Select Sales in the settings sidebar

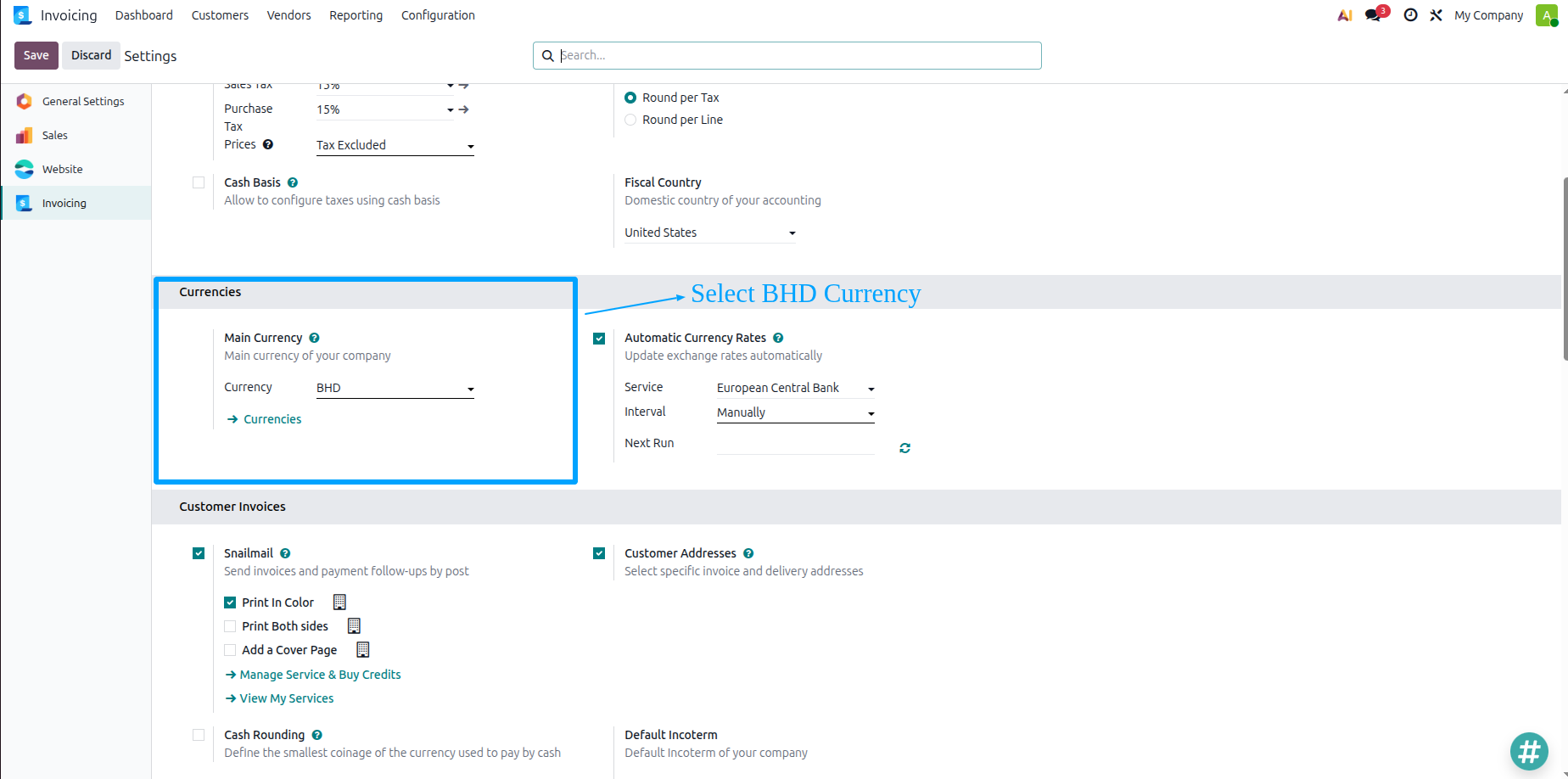pyautogui.click(x=76, y=135)
